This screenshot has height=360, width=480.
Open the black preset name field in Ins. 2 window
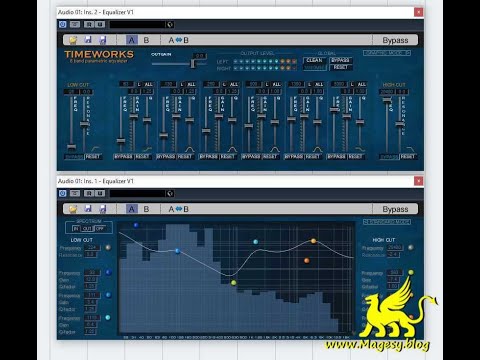(x=137, y=24)
